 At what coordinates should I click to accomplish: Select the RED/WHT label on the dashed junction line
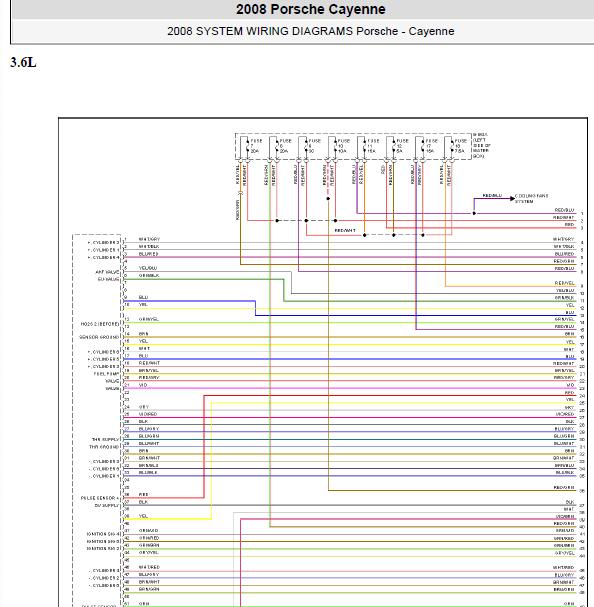[x=345, y=230]
